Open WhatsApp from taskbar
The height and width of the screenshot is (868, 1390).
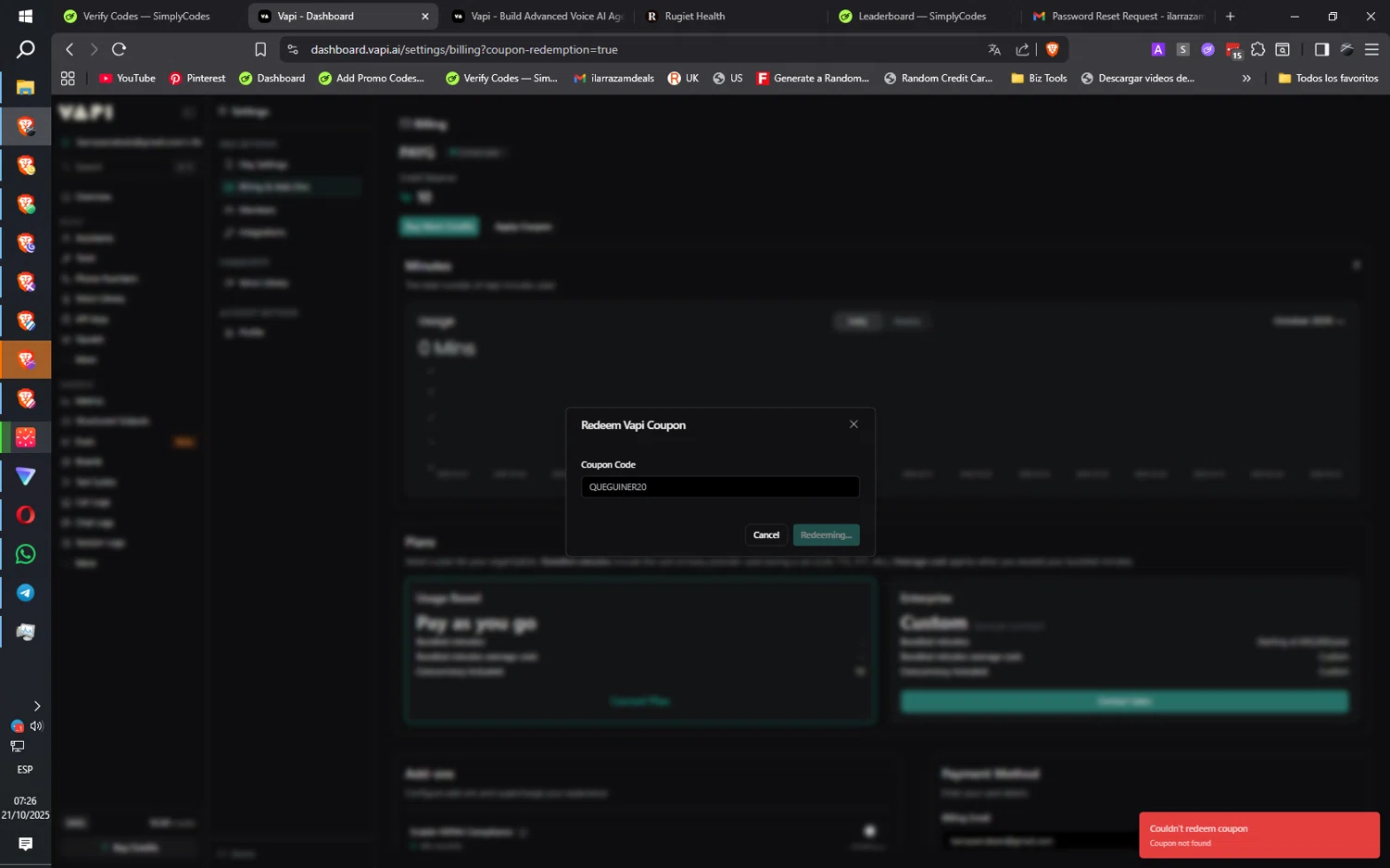[x=25, y=554]
